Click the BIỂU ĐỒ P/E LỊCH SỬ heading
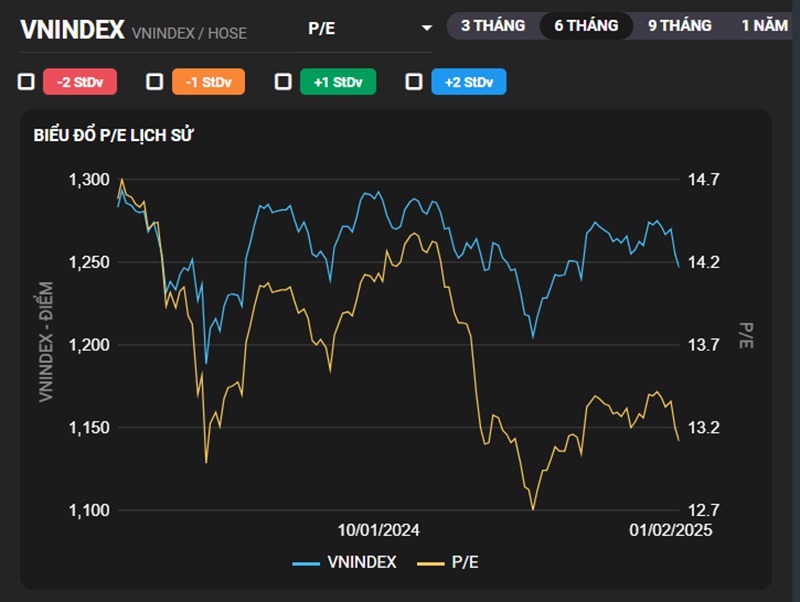The image size is (800, 602). coord(113,135)
